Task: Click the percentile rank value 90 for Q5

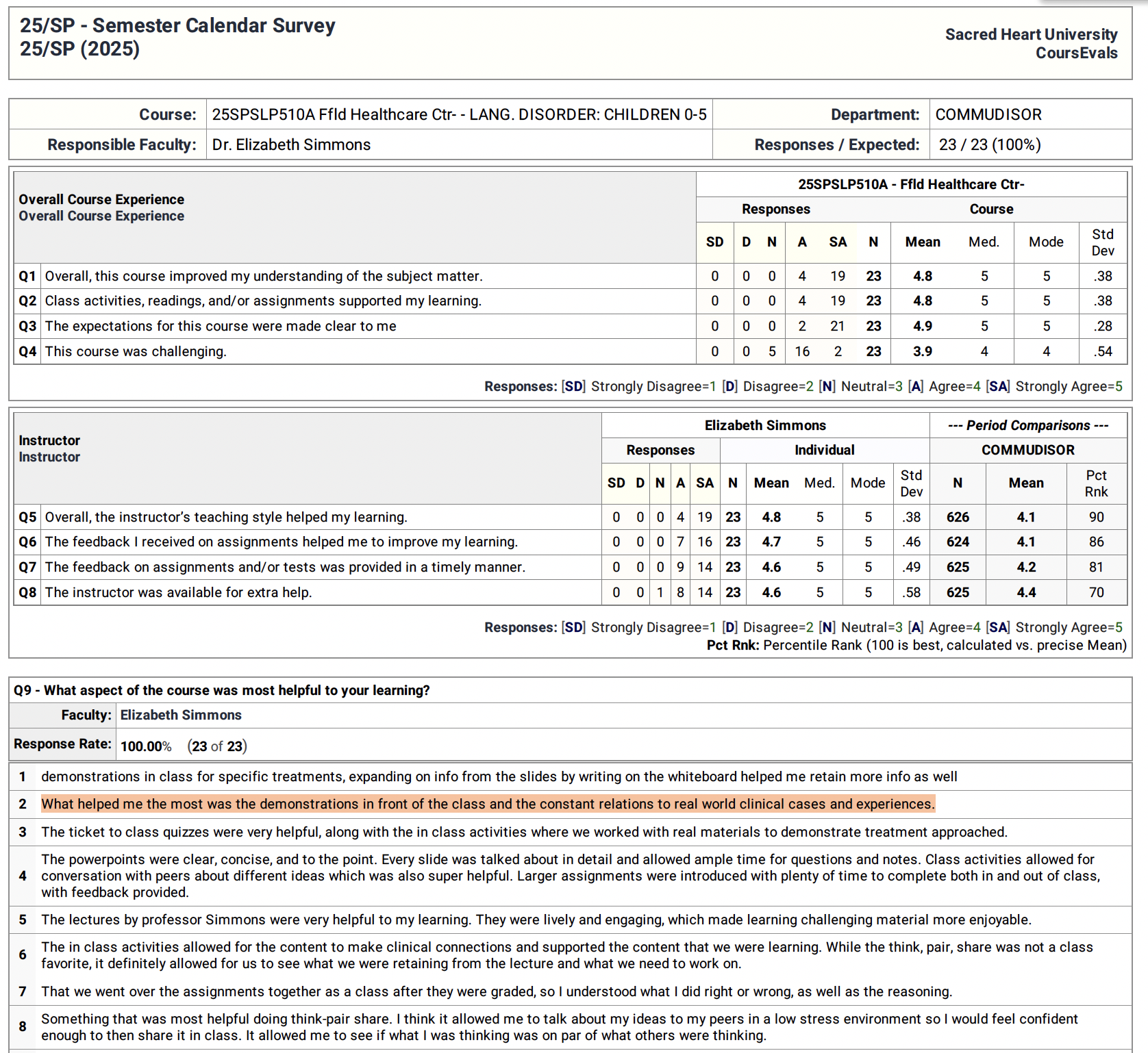Action: tap(1096, 517)
